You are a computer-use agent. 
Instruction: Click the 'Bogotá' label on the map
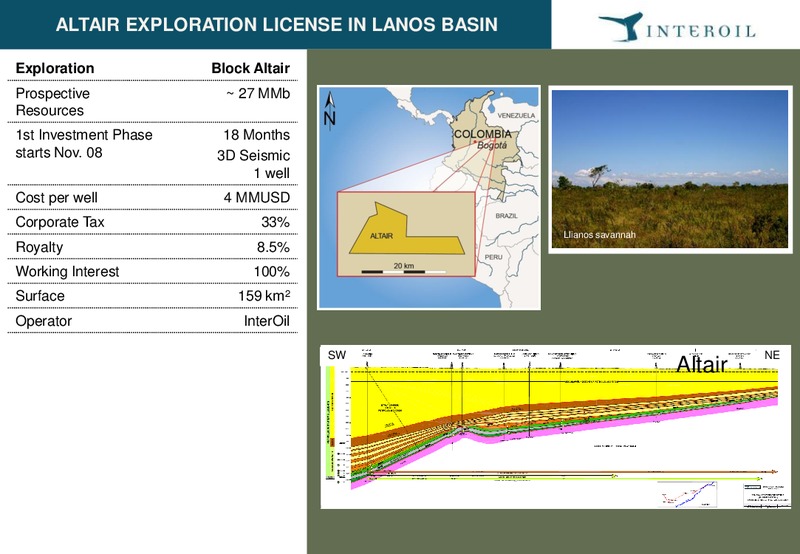[x=492, y=145]
